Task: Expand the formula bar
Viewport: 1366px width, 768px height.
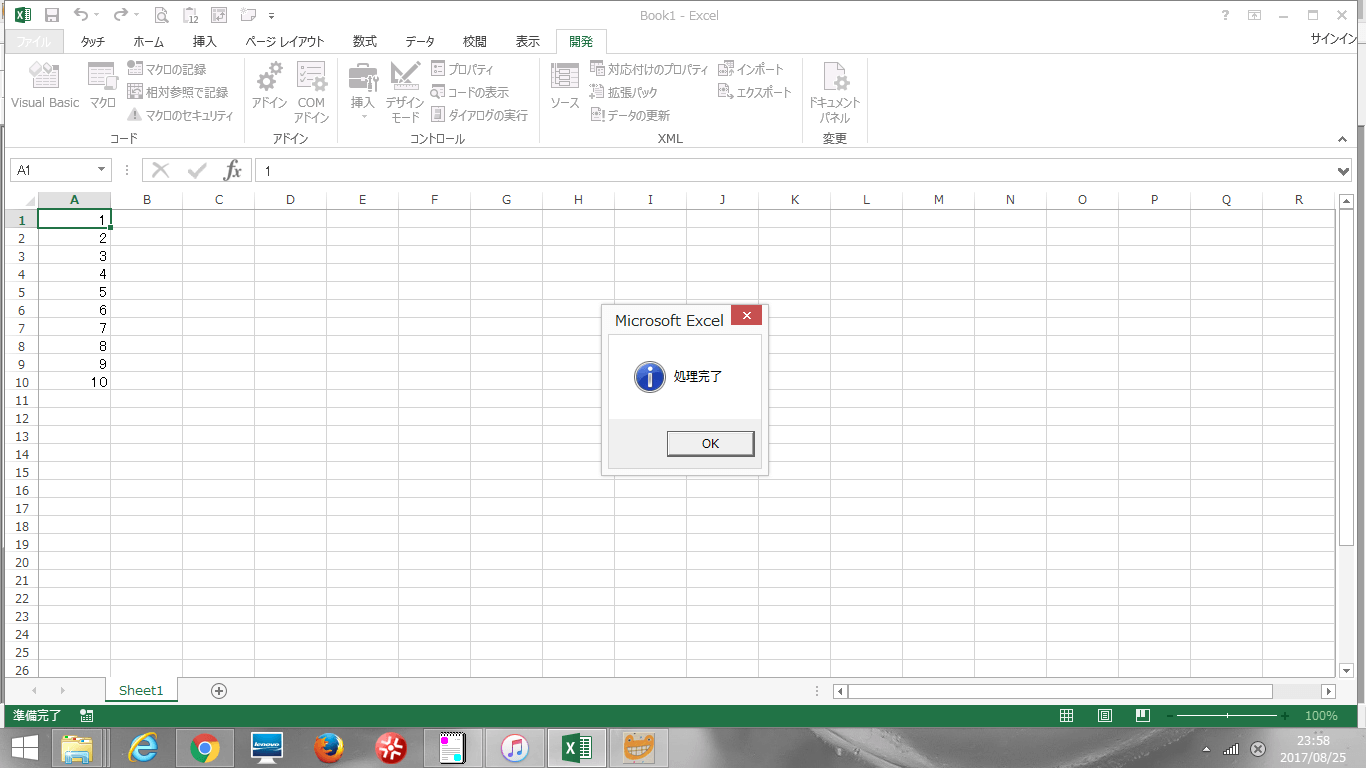Action: coord(1343,171)
